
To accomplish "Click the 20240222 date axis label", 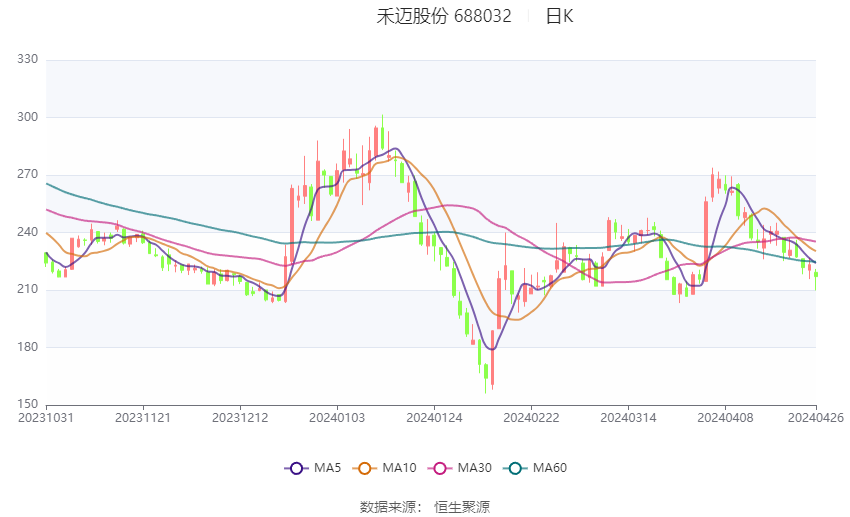I will click(531, 418).
